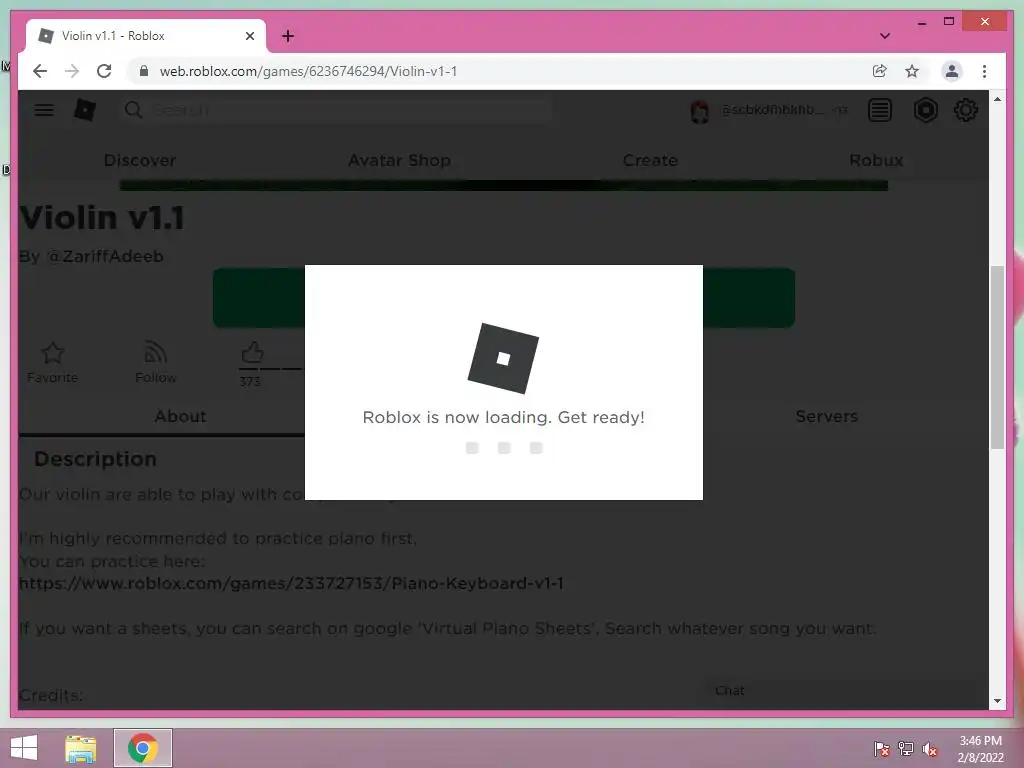
Task: Click the 373 likes count
Action: tap(249, 381)
